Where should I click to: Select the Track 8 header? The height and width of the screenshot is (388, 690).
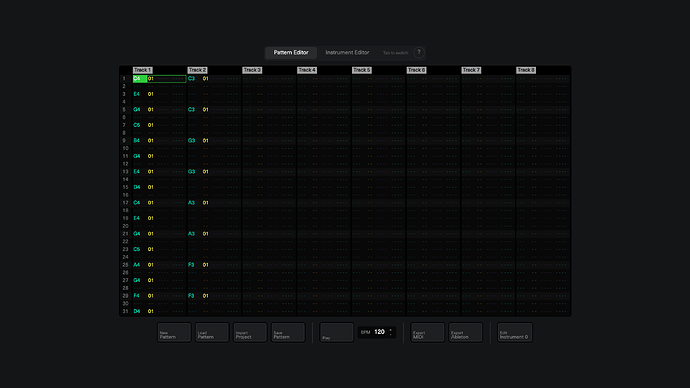coord(526,70)
